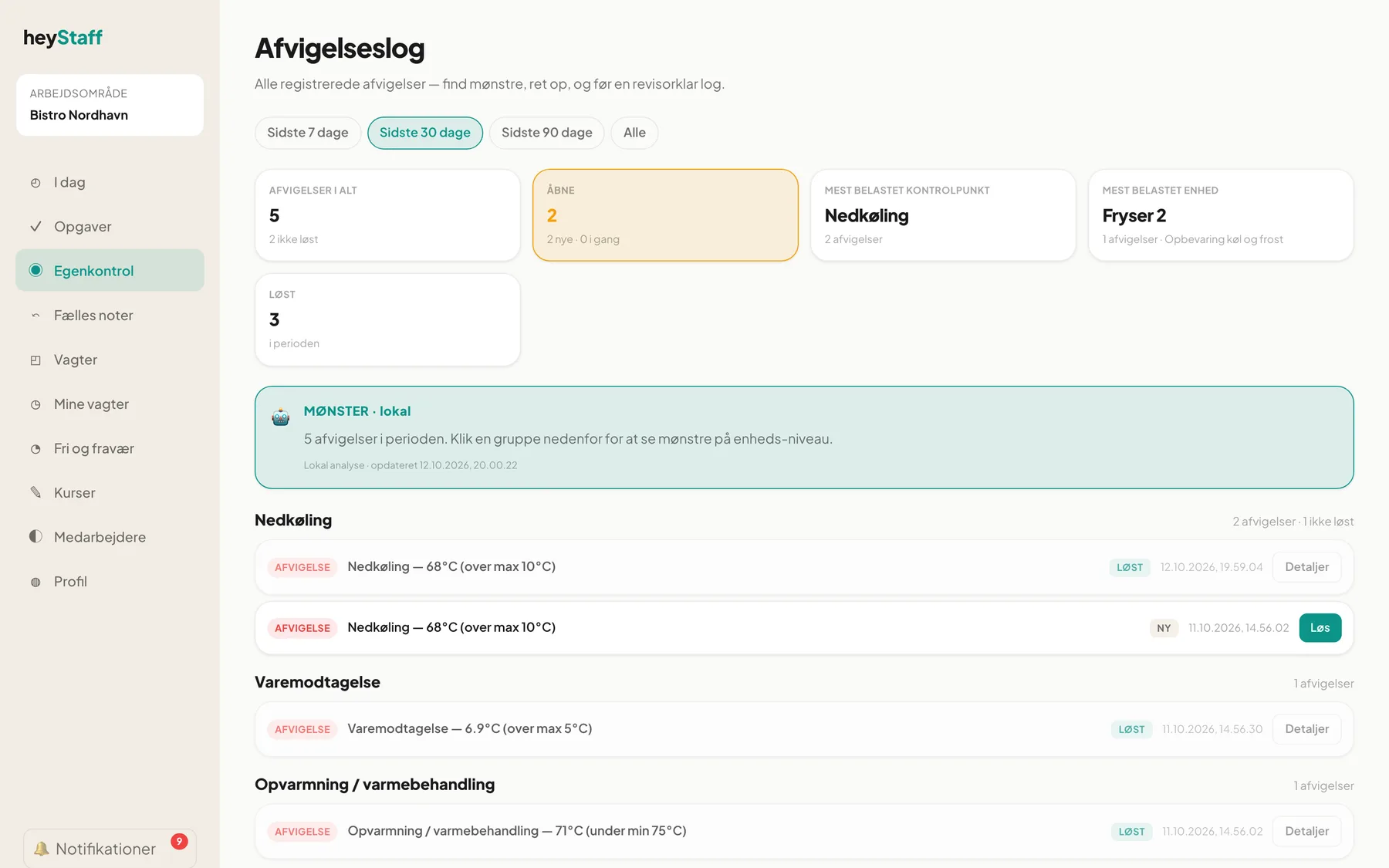The image size is (1389, 868).
Task: Click the Løst summary card
Action: click(387, 319)
